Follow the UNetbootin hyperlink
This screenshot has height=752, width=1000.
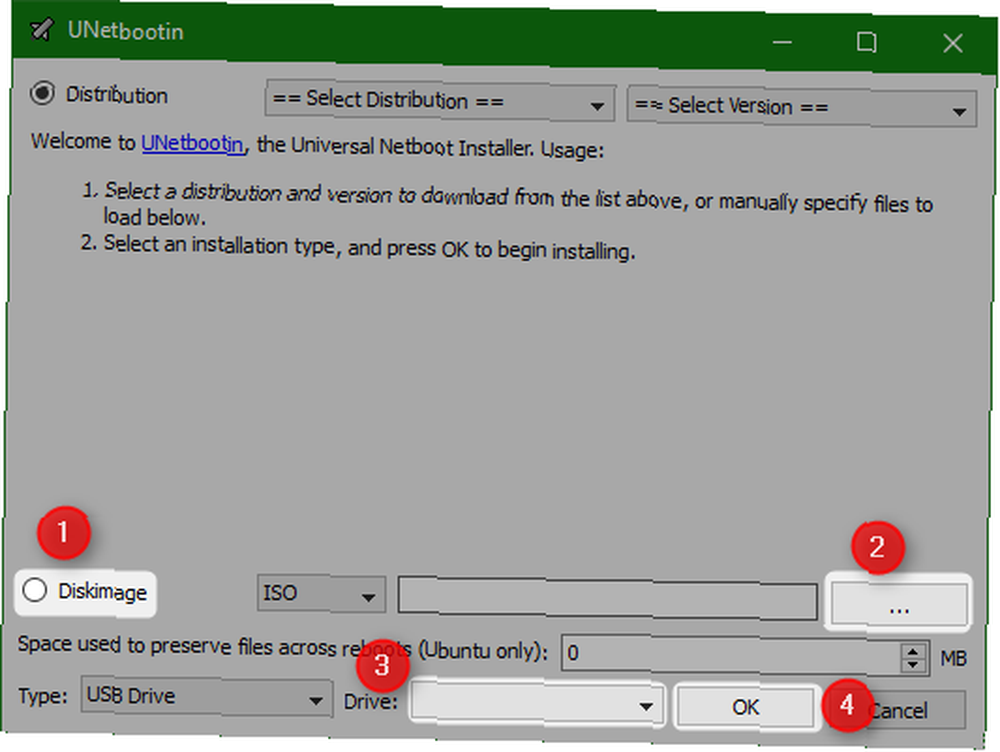192,144
